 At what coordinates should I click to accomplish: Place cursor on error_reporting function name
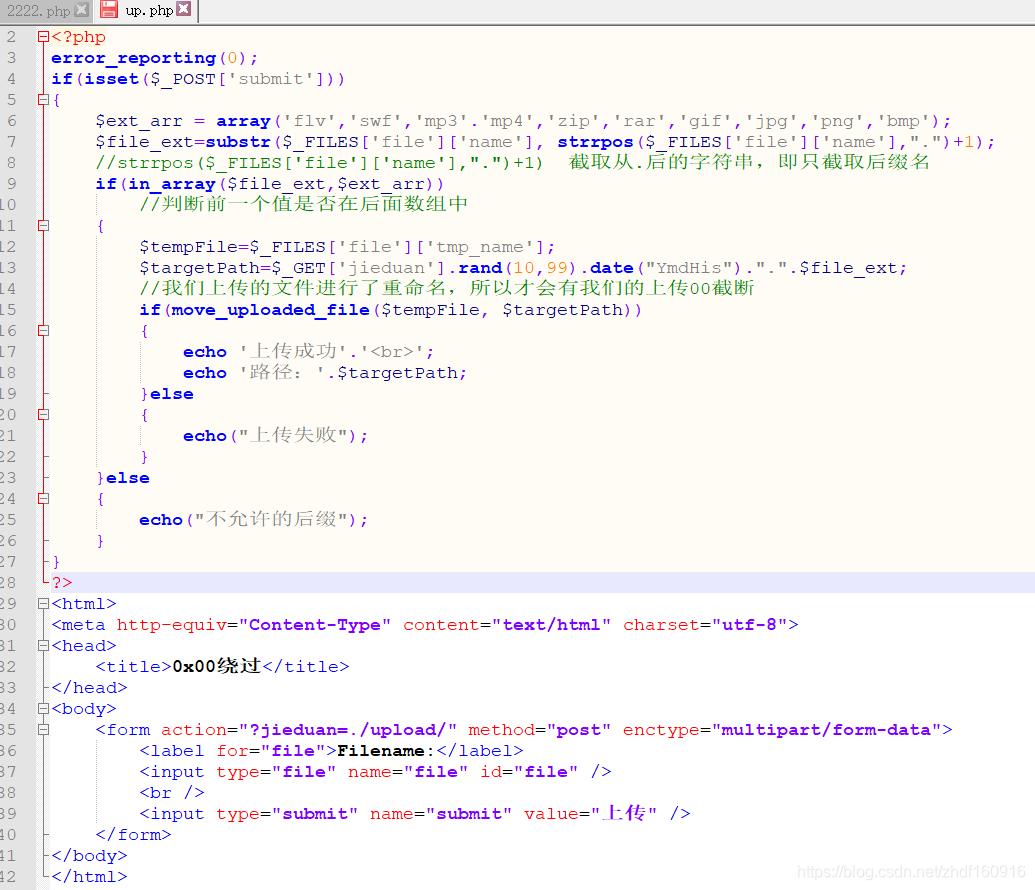133,58
